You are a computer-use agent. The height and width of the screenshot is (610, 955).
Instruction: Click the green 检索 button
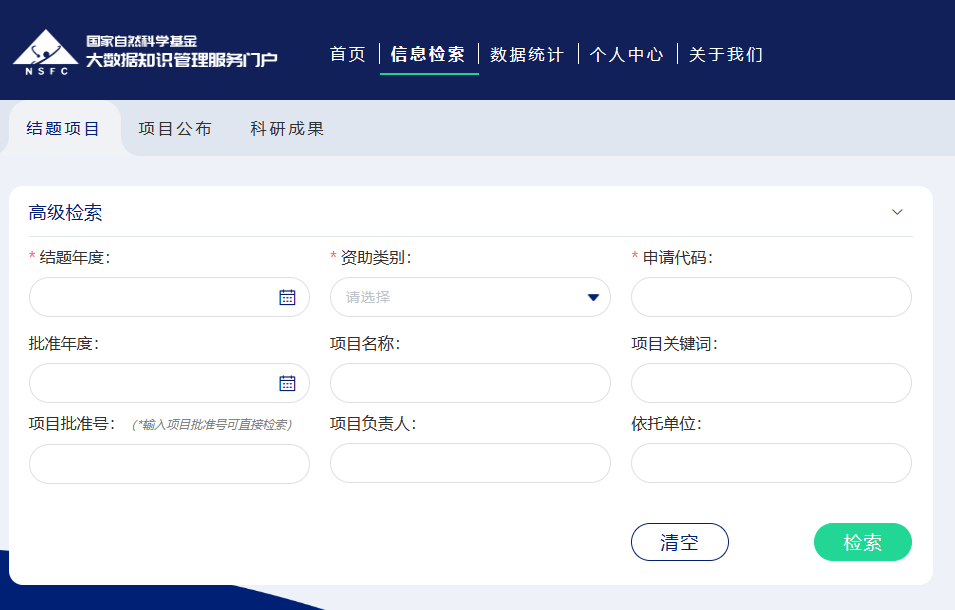tap(862, 542)
